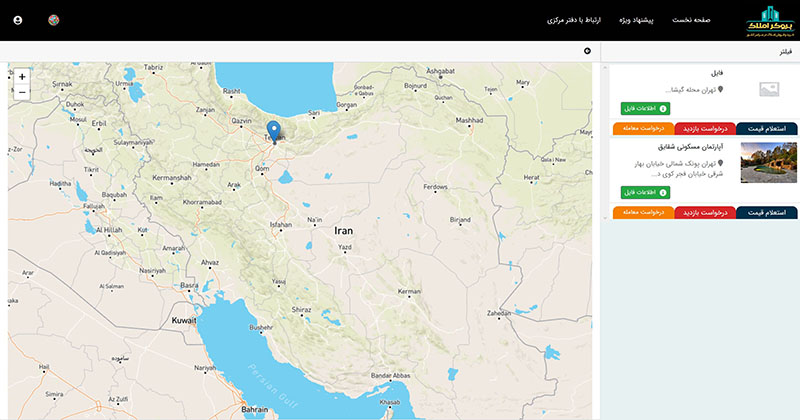Collapse the panel using the round arrow icon
The image size is (800, 420).
pos(587,50)
